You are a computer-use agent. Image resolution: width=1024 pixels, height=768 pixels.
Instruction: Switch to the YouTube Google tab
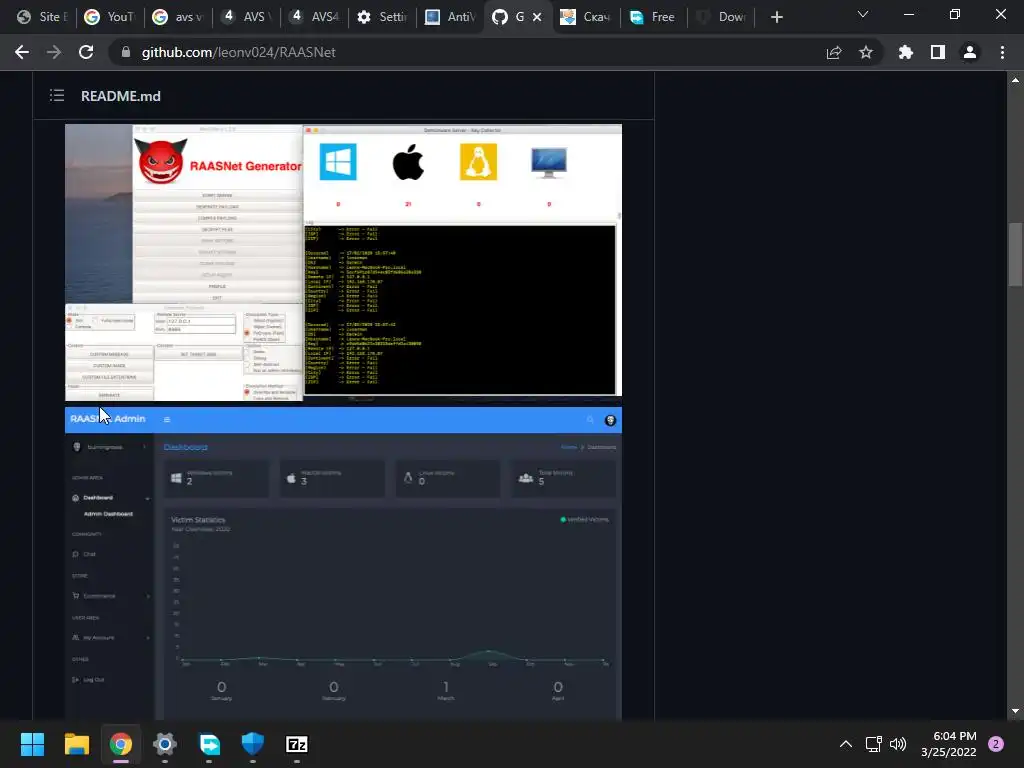pyautogui.click(x=110, y=17)
